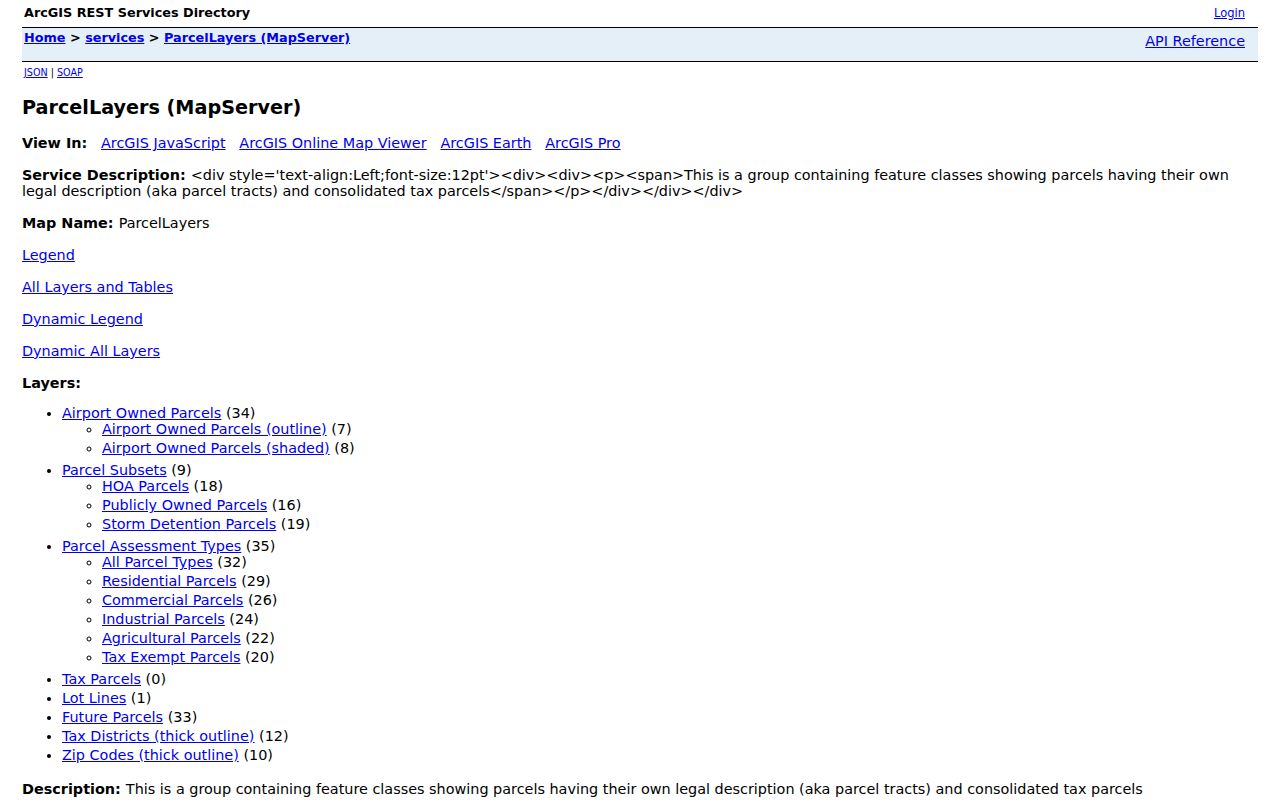The width and height of the screenshot is (1280, 800).
Task: Open Airport Owned Parcels (shaded) layer
Action: point(215,448)
